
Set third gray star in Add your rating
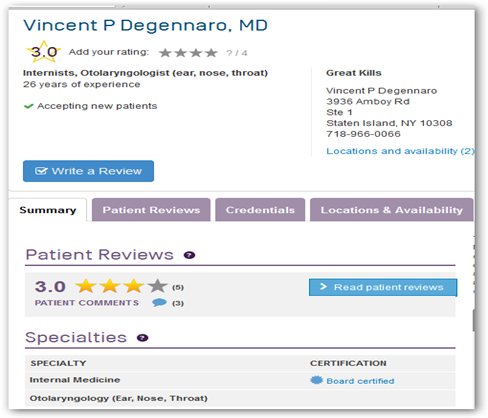click(196, 53)
